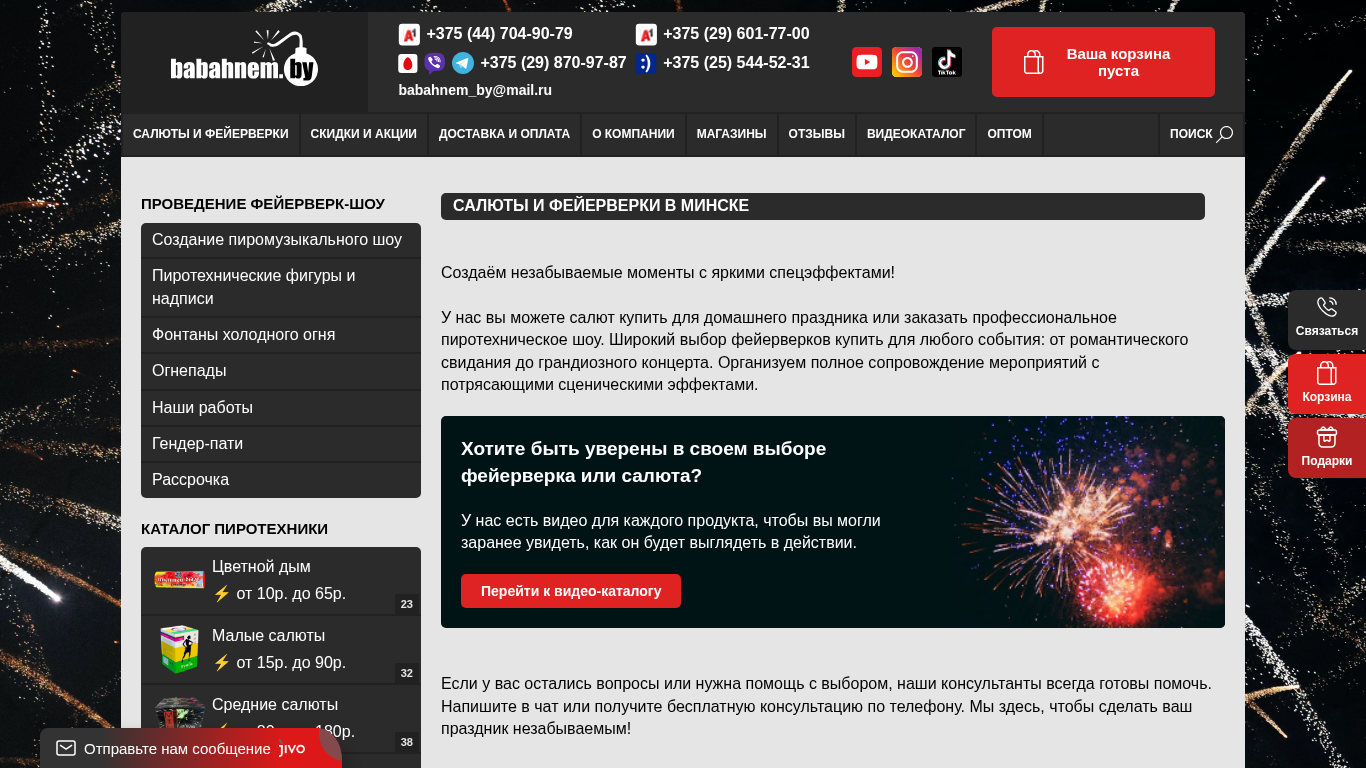Viewport: 1366px width, 768px height.
Task: Click phone number +375 (25) 544-52-31
Action: pos(736,63)
